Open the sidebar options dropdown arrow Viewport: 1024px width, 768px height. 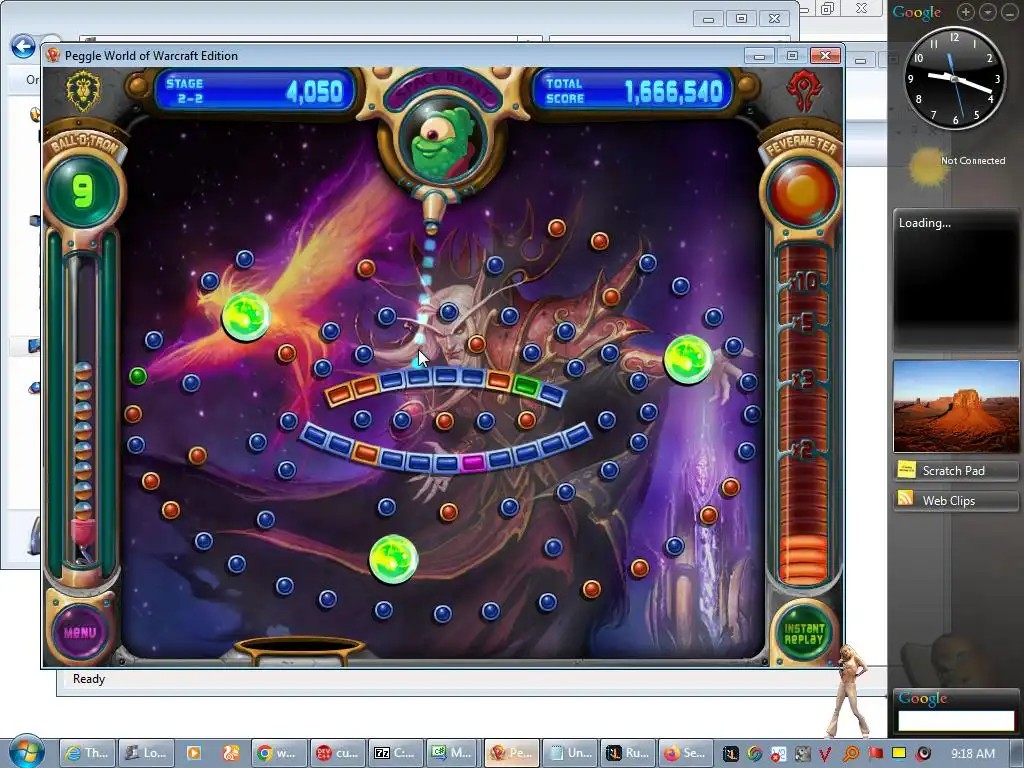click(988, 12)
